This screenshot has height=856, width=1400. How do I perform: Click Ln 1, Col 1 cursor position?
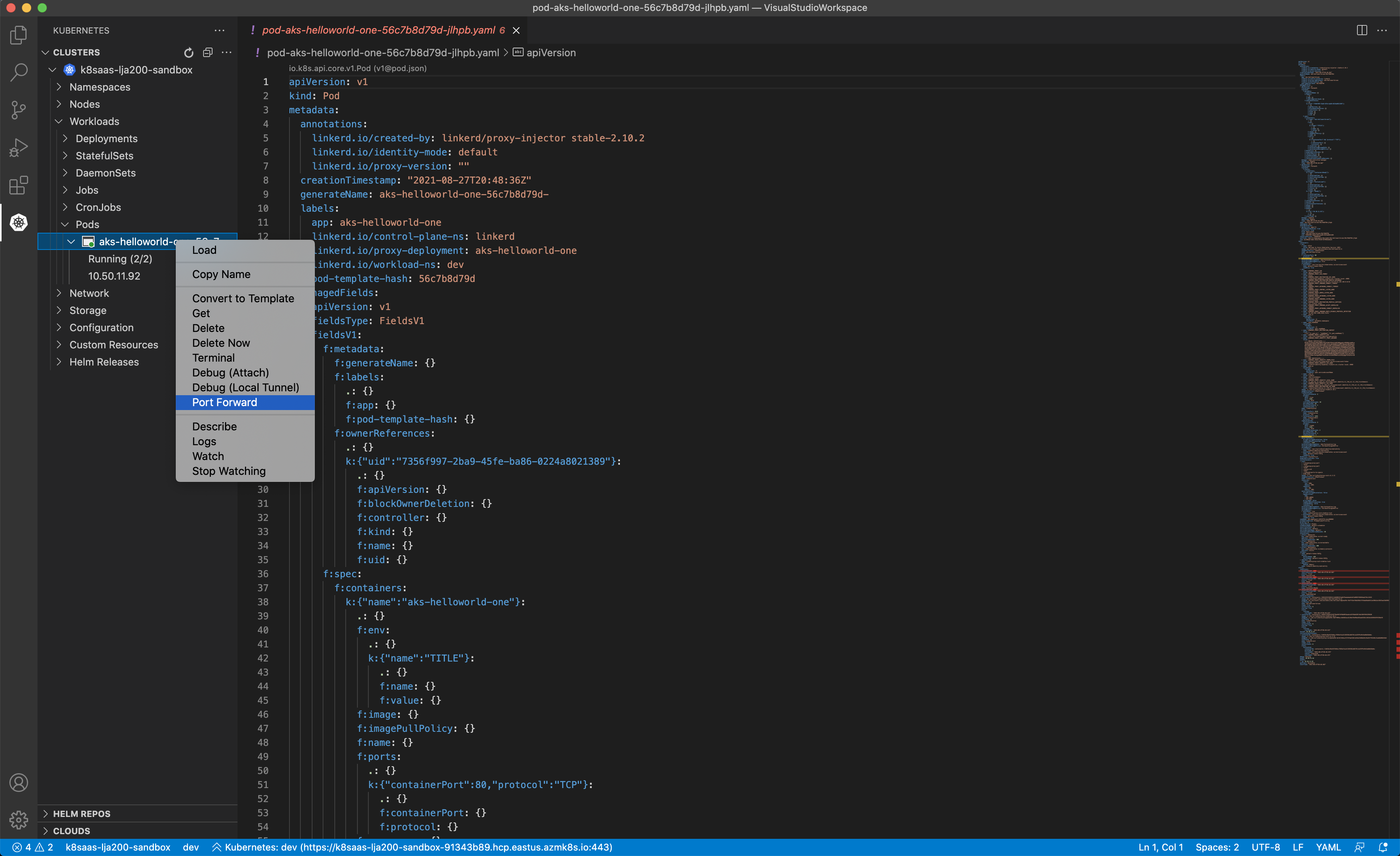1160,847
